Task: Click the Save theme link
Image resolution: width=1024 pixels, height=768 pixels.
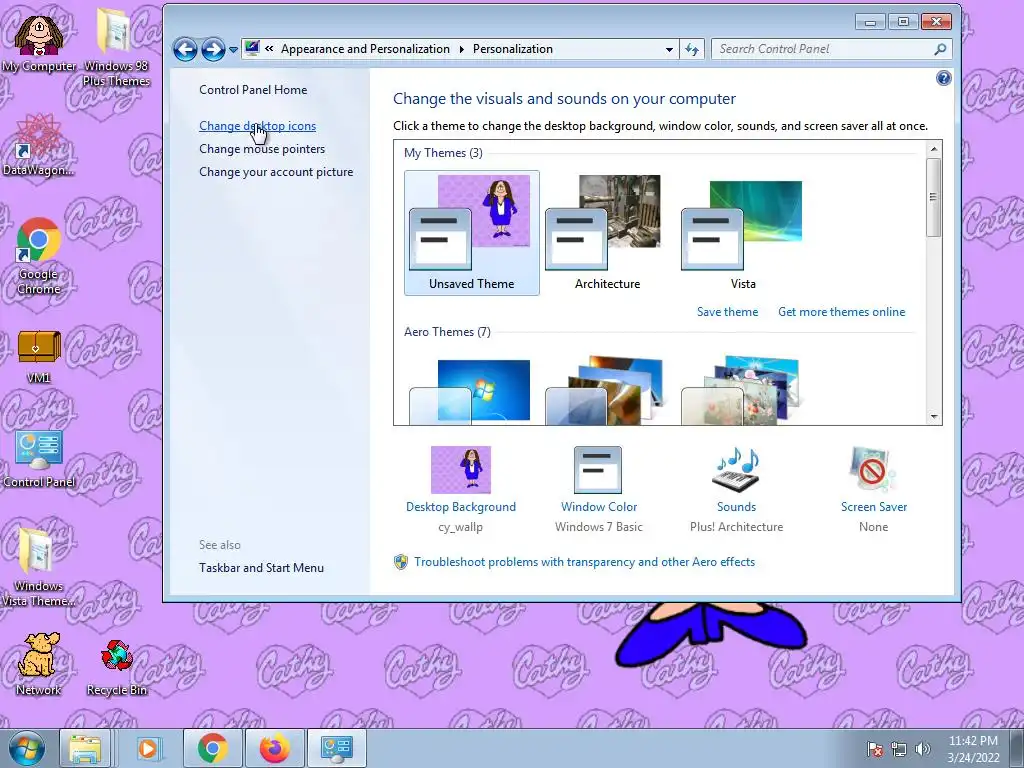Action: click(727, 312)
